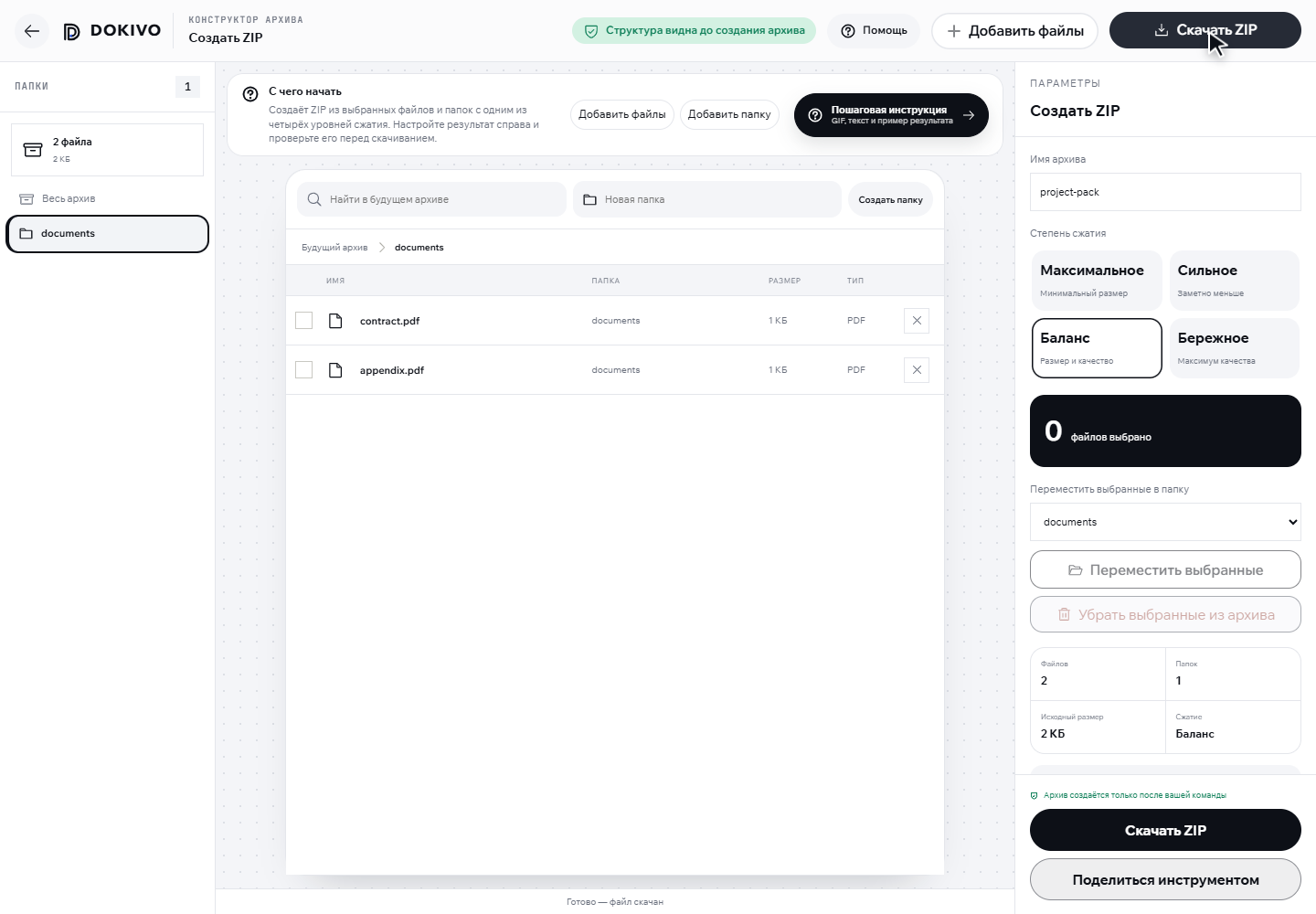The height and width of the screenshot is (914, 1316).
Task: Click the help question mark icon
Action: pos(848,31)
